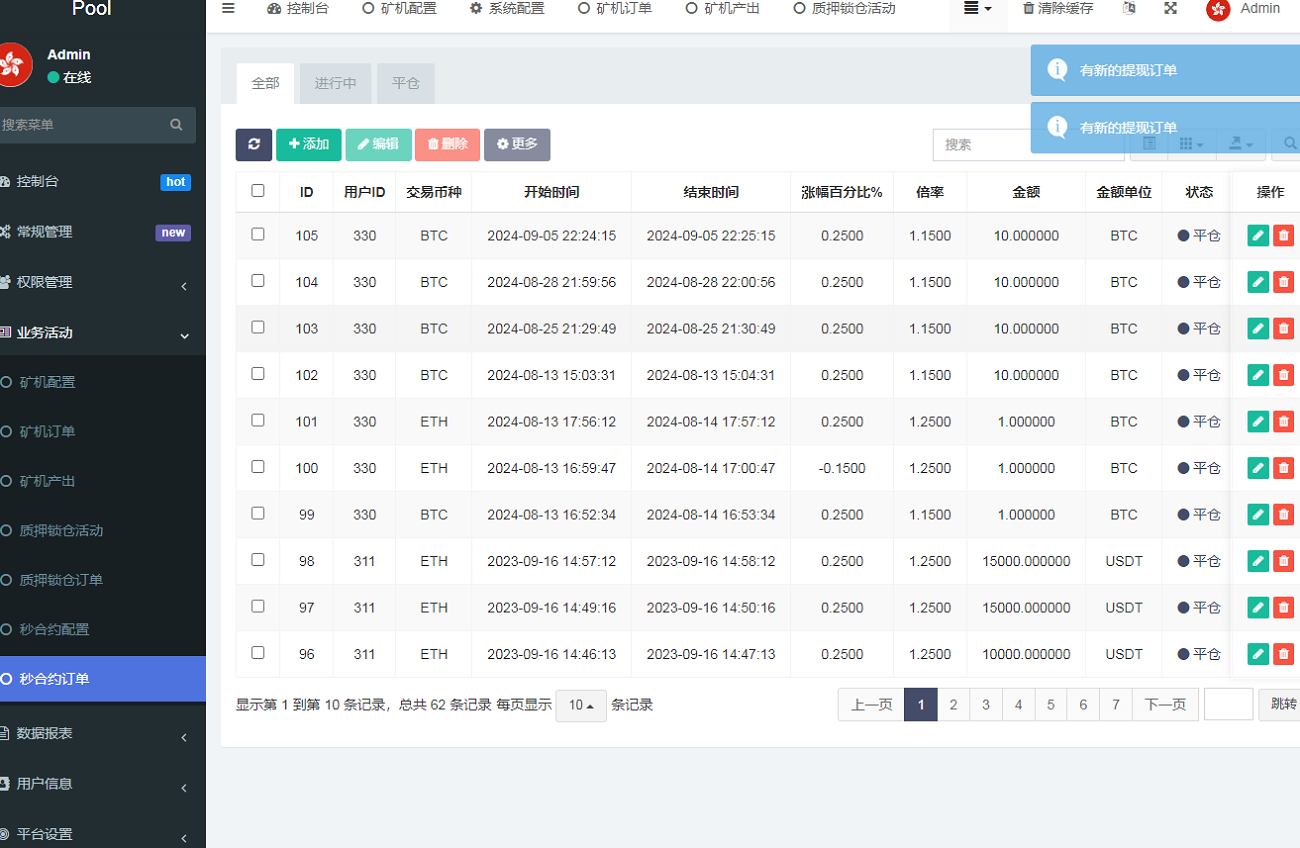Image resolution: width=1300 pixels, height=848 pixels.
Task: Click the edit pencil icon for order 96
Action: pyautogui.click(x=1258, y=654)
